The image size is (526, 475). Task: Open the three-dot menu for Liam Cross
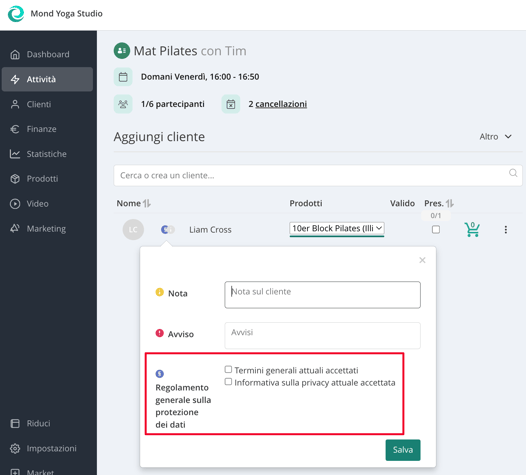click(506, 230)
